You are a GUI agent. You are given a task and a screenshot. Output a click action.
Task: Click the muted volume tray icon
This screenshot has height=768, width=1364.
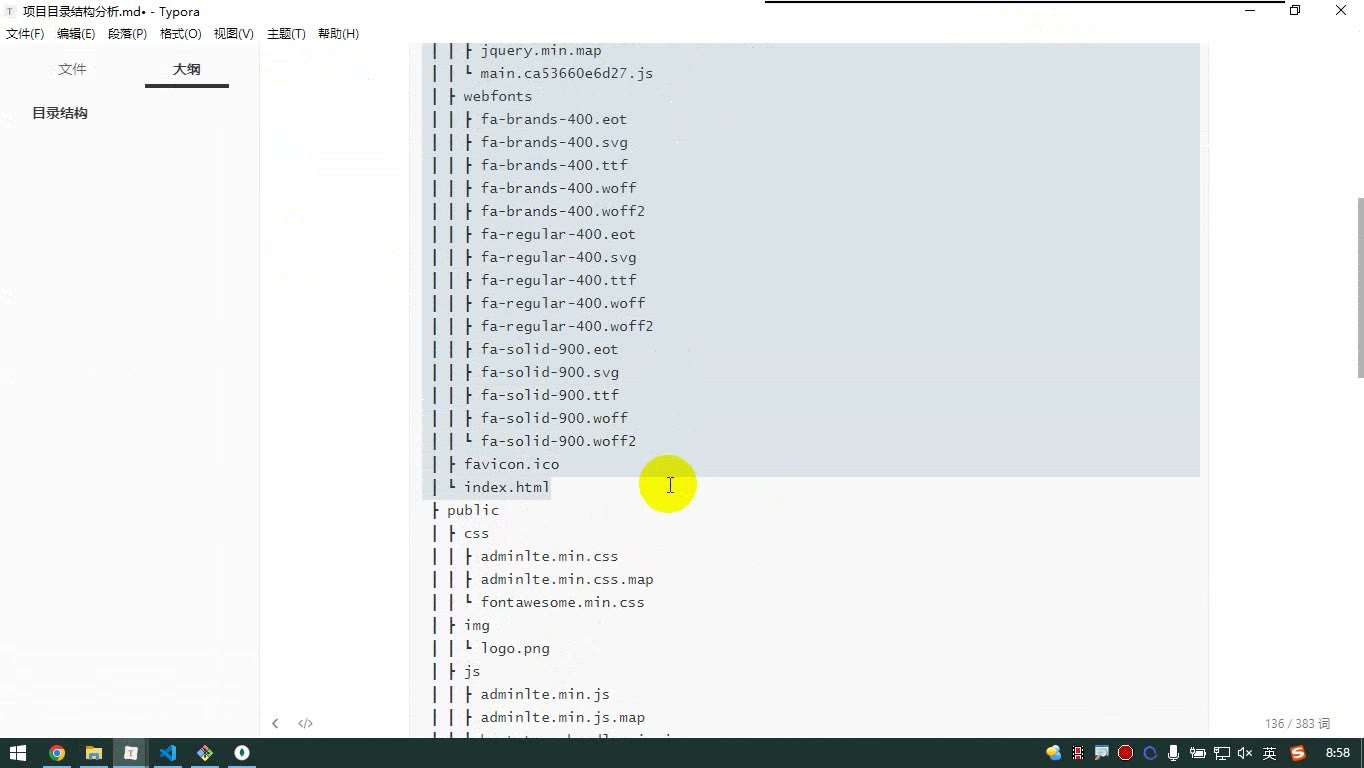point(1245,753)
